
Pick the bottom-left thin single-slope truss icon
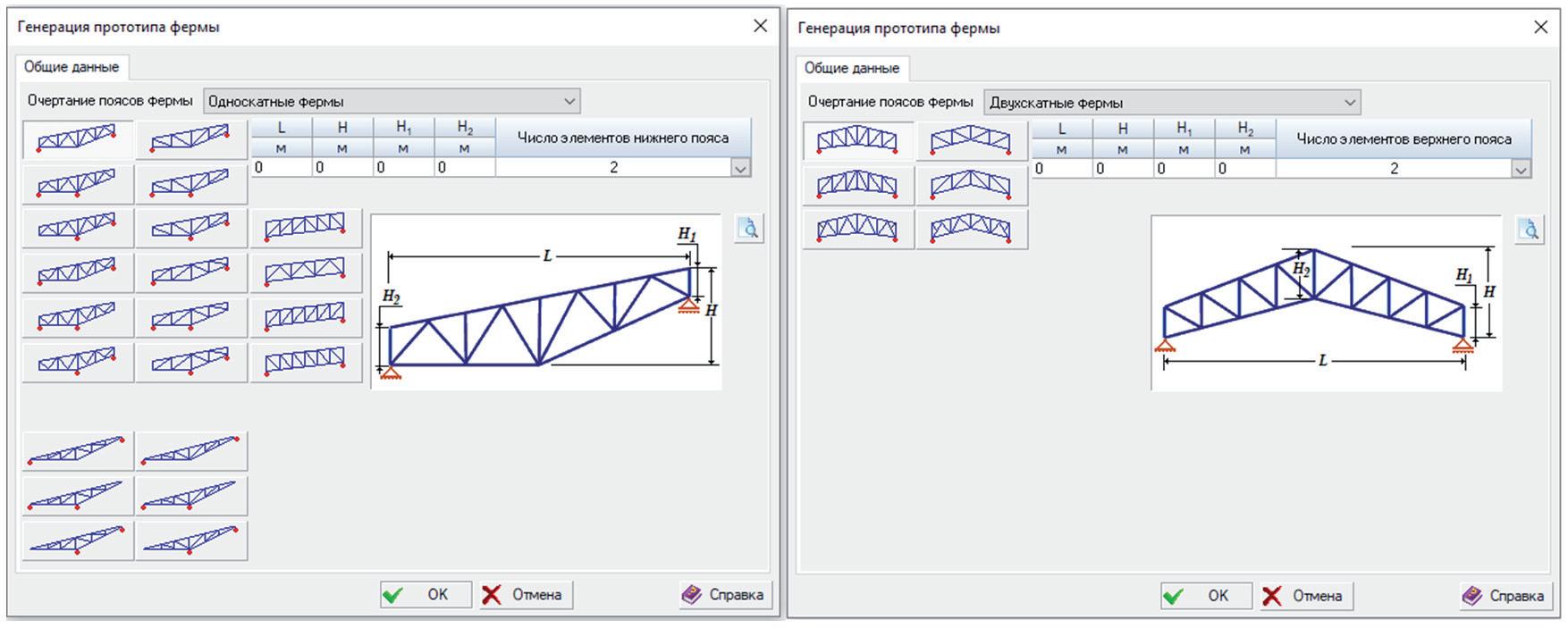tap(78, 540)
